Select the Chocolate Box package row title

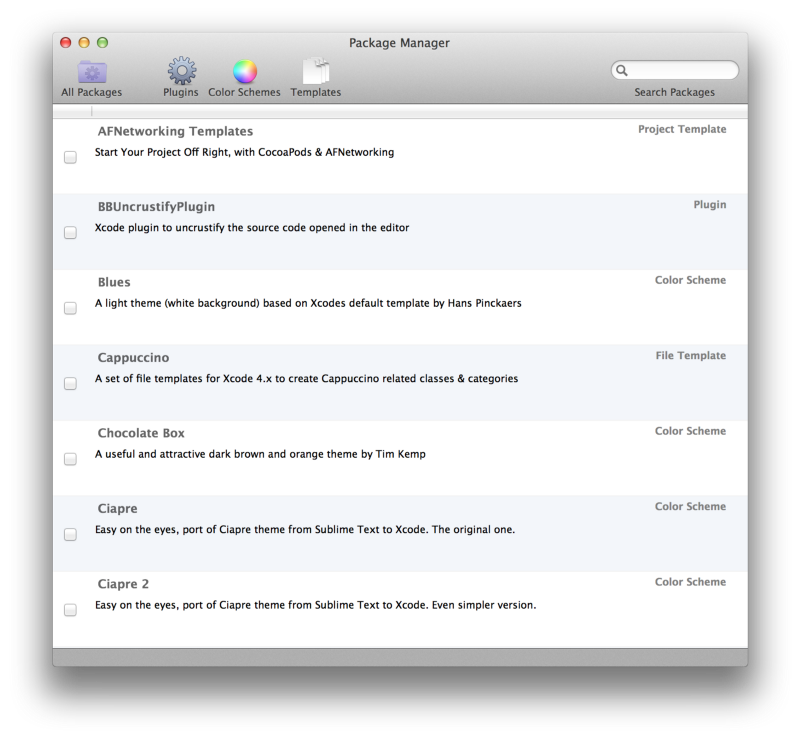click(141, 433)
